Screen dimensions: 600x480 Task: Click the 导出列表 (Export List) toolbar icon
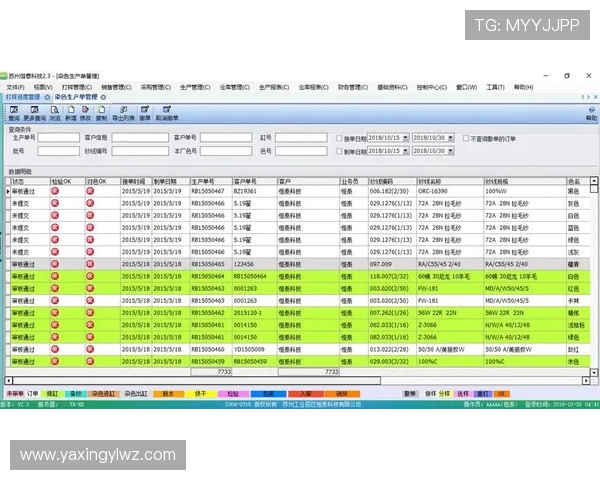pyautogui.click(x=123, y=111)
